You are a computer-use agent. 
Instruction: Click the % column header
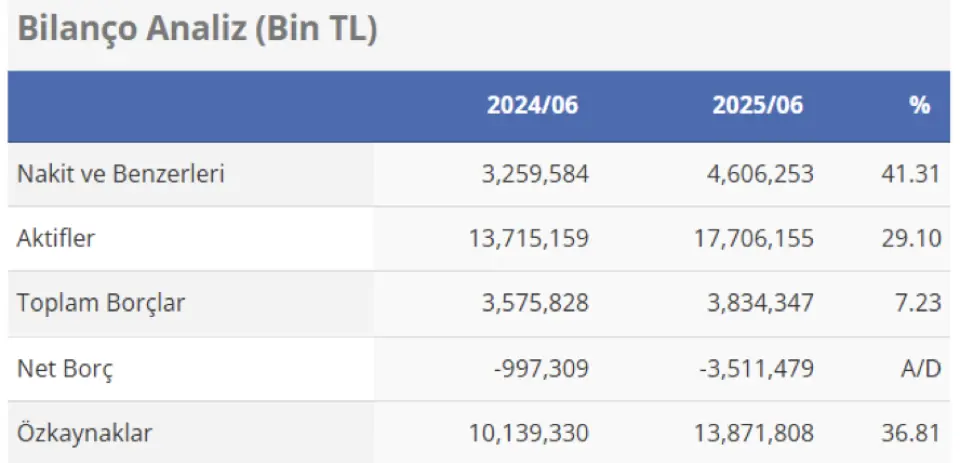920,105
